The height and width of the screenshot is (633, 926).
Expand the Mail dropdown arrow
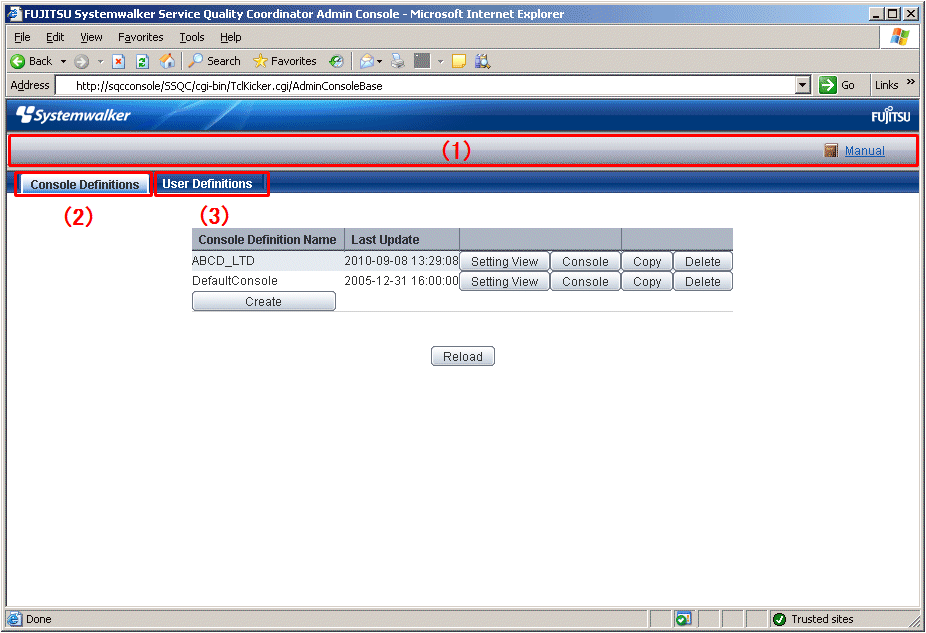pyautogui.click(x=379, y=61)
